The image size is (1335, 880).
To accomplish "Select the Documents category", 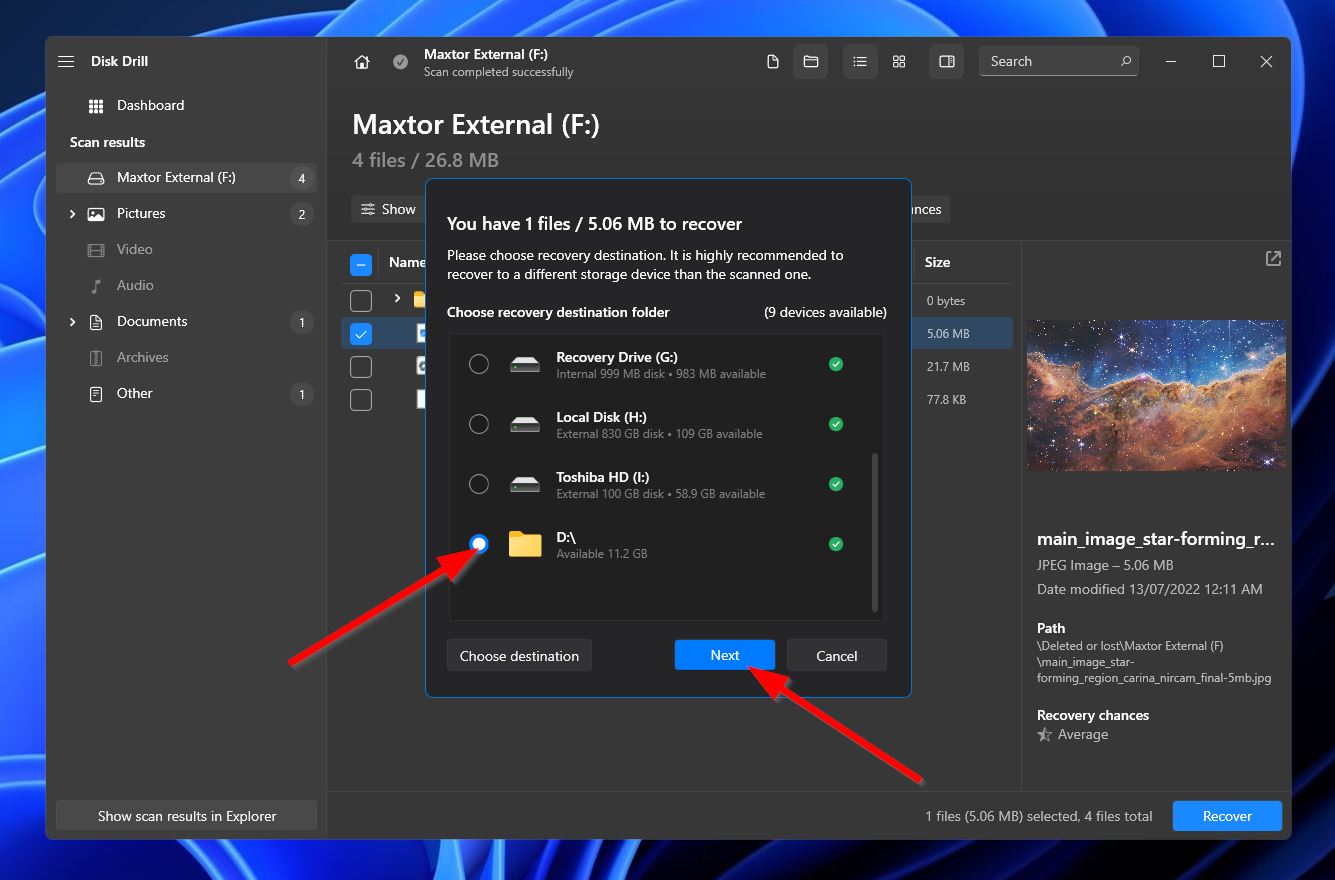I will (186, 322).
